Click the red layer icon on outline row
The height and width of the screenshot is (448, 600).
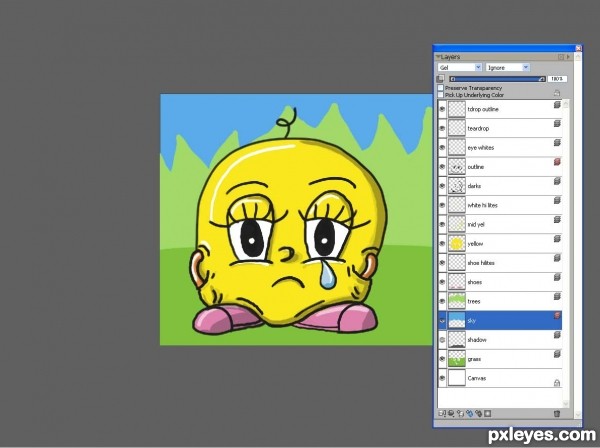557,162
